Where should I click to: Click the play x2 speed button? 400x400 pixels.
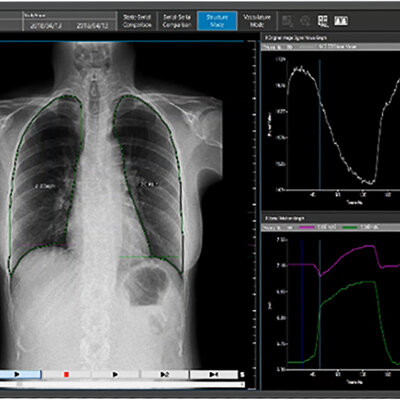click(x=165, y=375)
